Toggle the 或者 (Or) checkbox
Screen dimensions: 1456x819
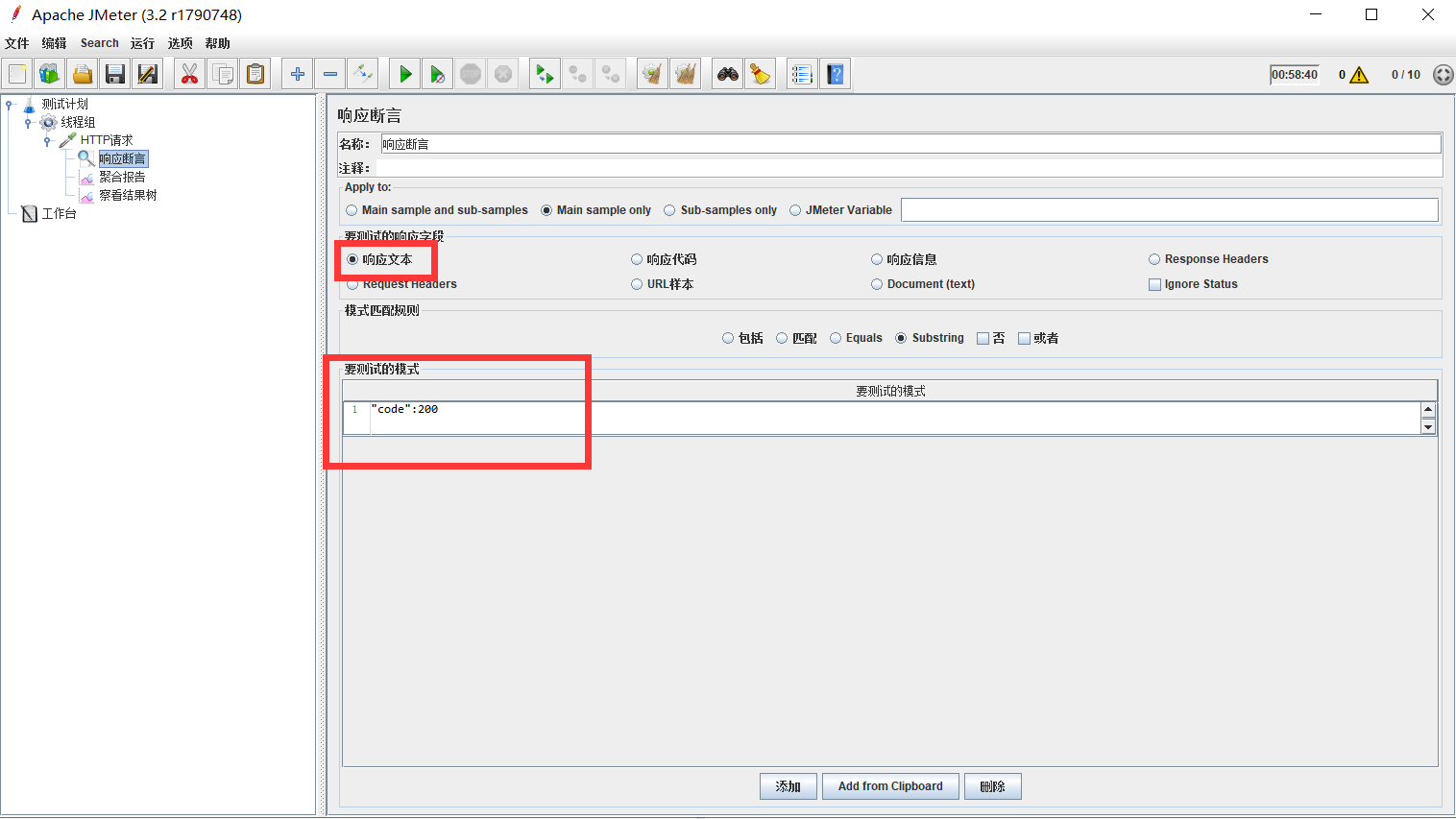pos(1024,338)
